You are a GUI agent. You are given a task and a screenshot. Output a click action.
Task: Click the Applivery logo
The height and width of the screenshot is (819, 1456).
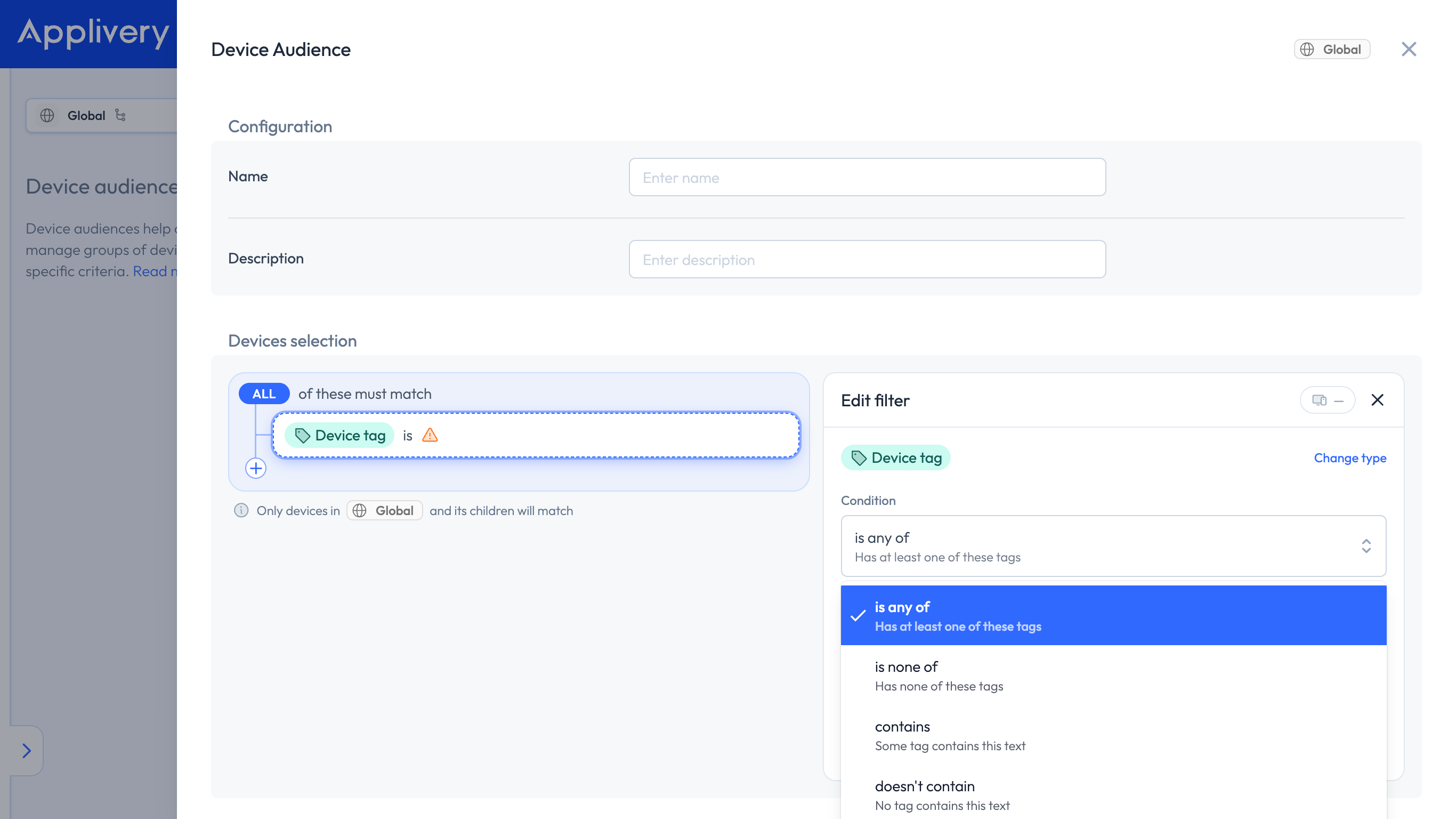click(93, 32)
